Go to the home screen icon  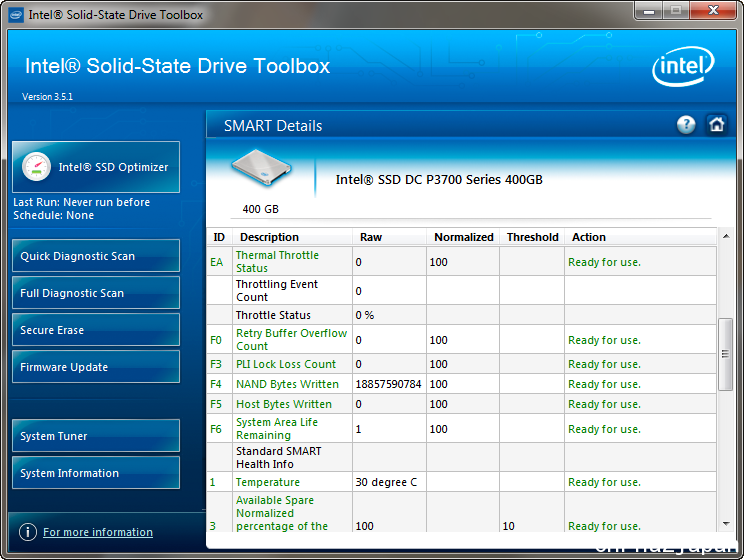point(716,125)
